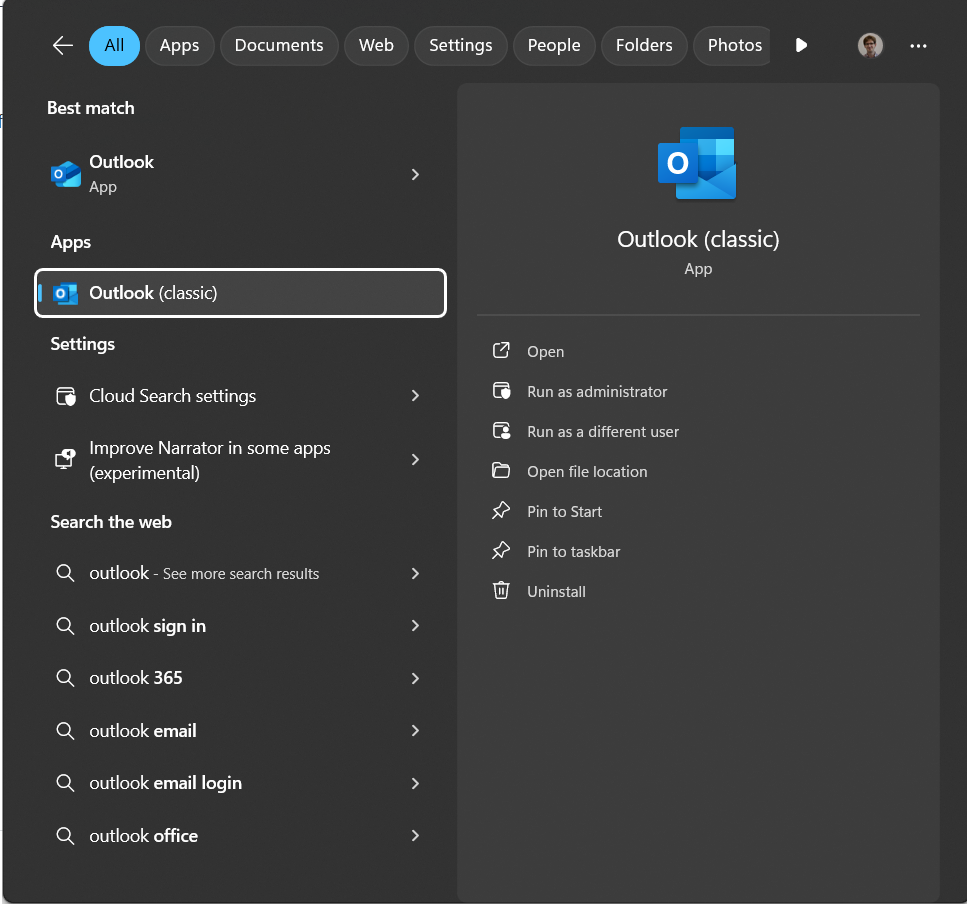Screen dimensions: 967x904
Task: Search the web for 'outlook sign in'
Action: [241, 626]
